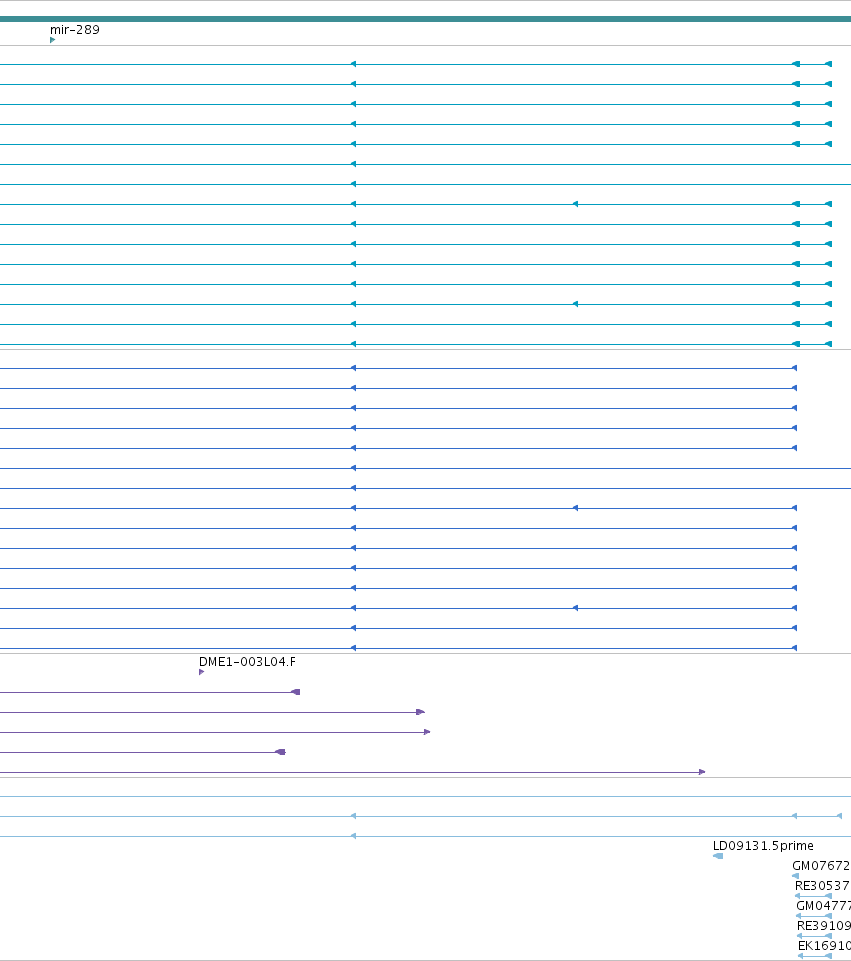This screenshot has width=851, height=961.
Task: Select the RE39109 feature label
Action: (x=823, y=925)
